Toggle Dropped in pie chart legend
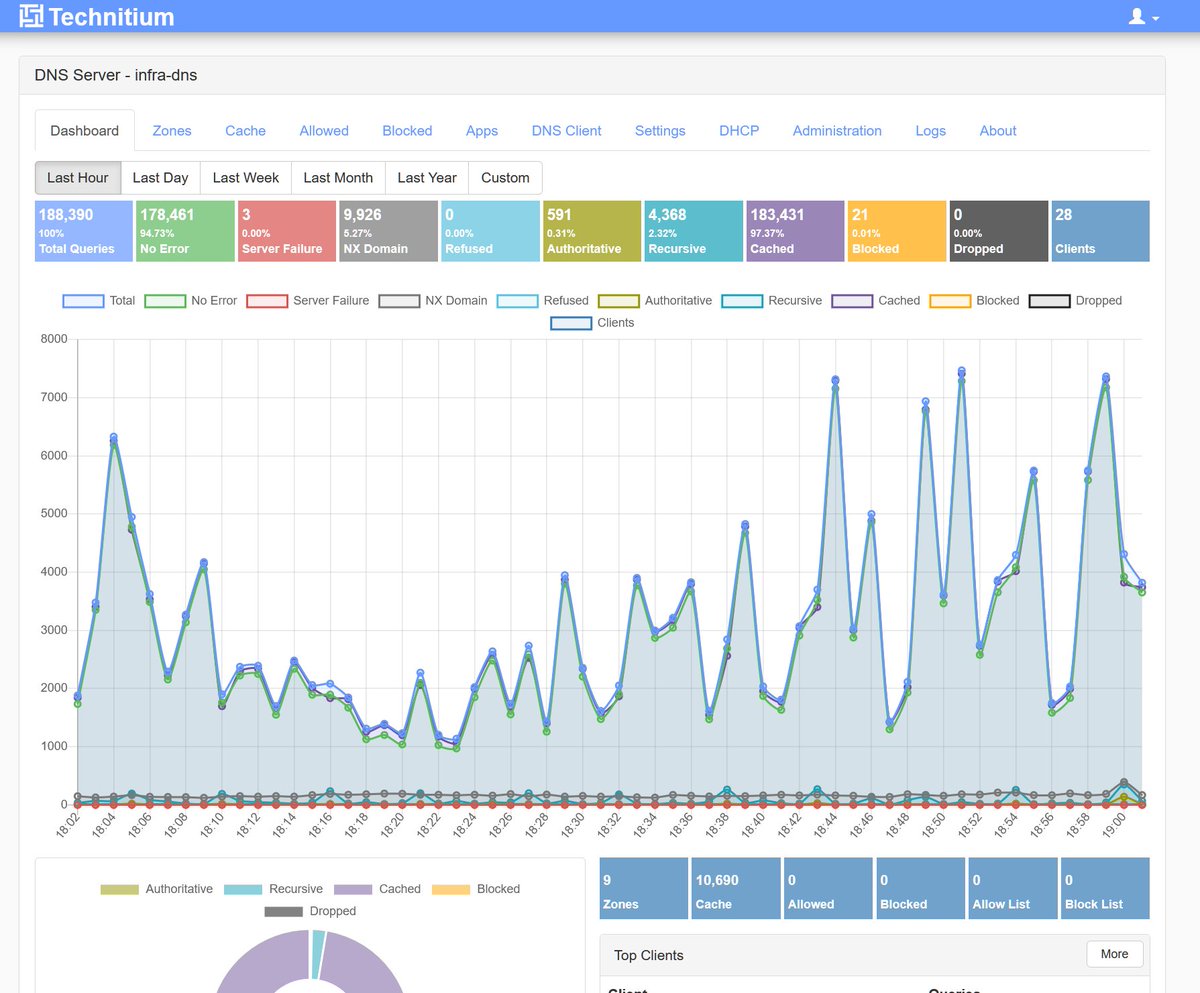 point(310,911)
